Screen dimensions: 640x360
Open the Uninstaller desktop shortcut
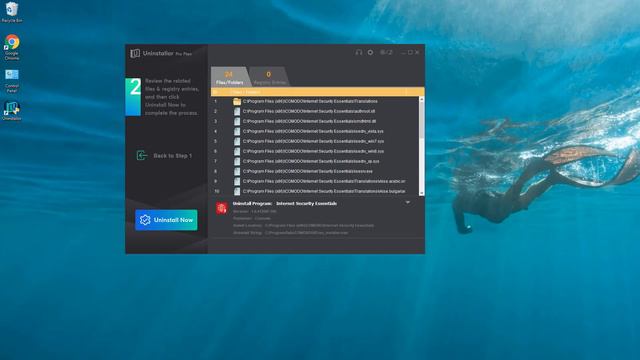(11, 111)
